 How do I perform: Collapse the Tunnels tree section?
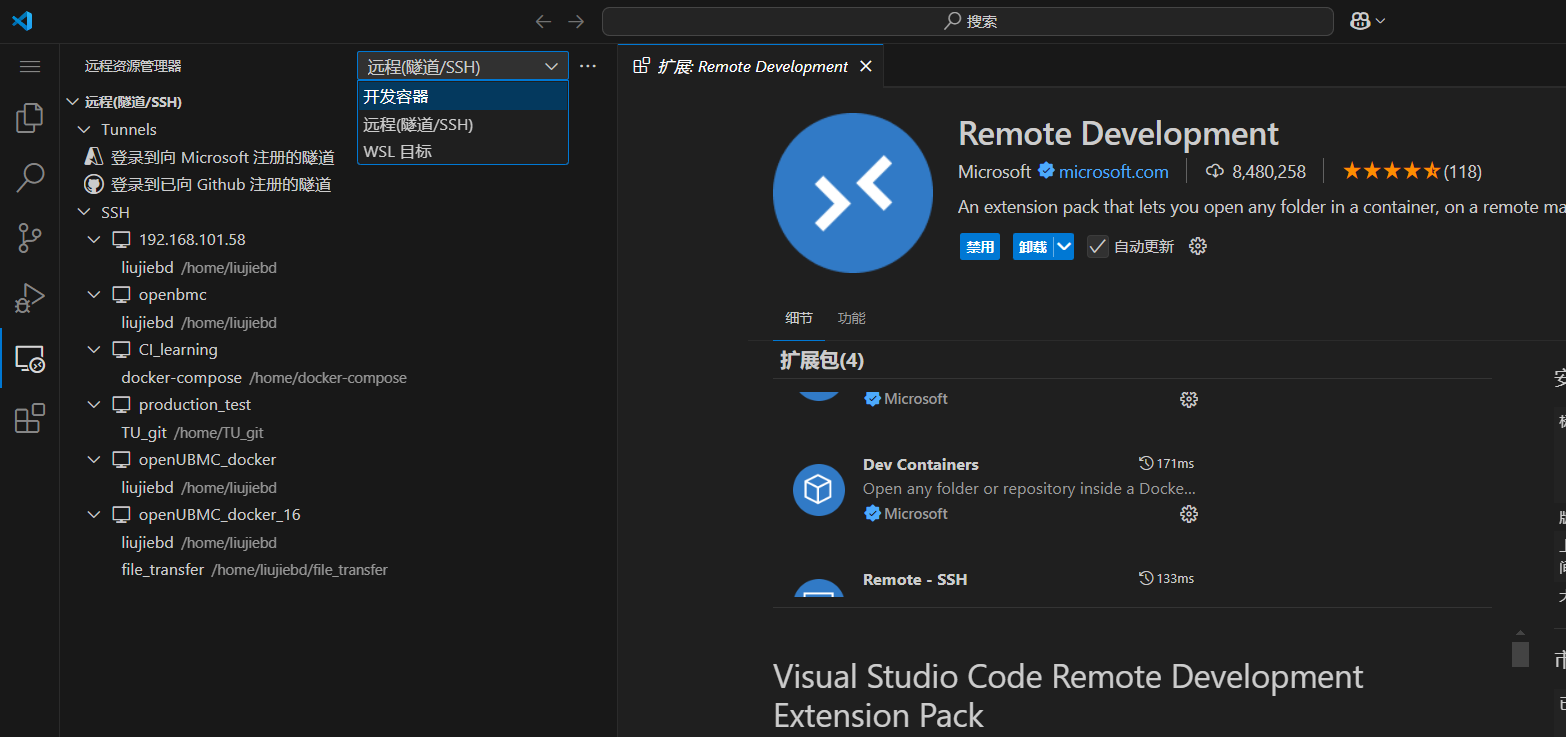pyautogui.click(x=84, y=130)
